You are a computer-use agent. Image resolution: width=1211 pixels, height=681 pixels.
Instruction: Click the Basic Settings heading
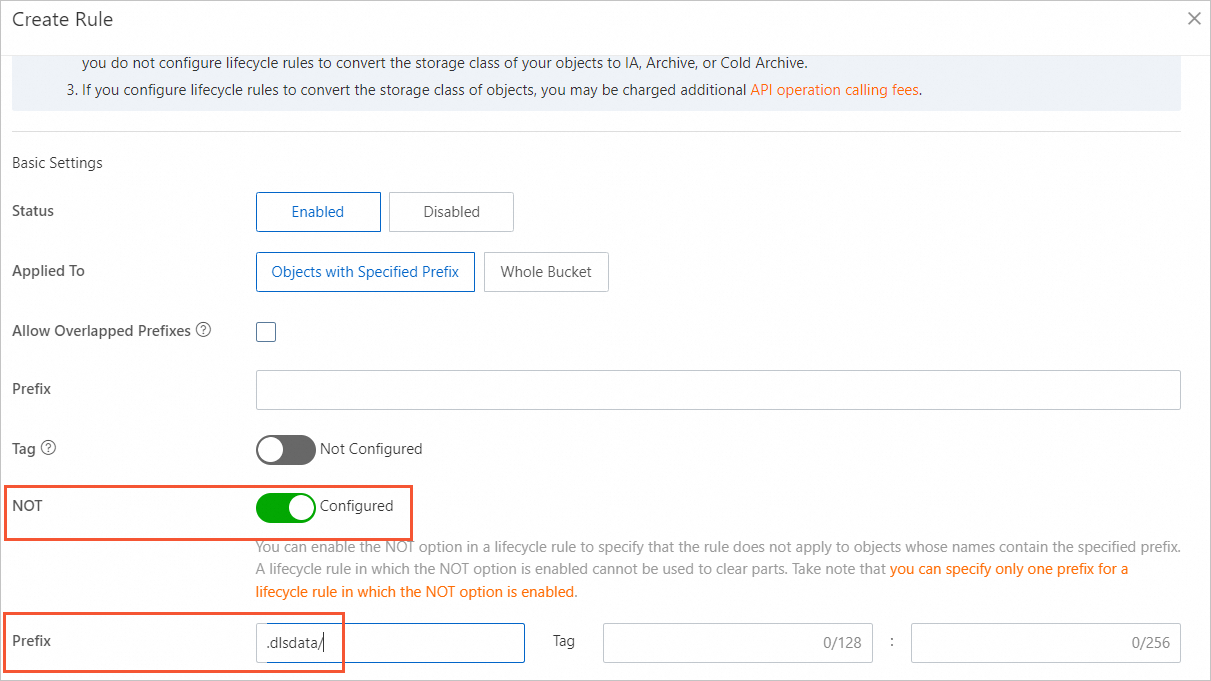pos(57,162)
